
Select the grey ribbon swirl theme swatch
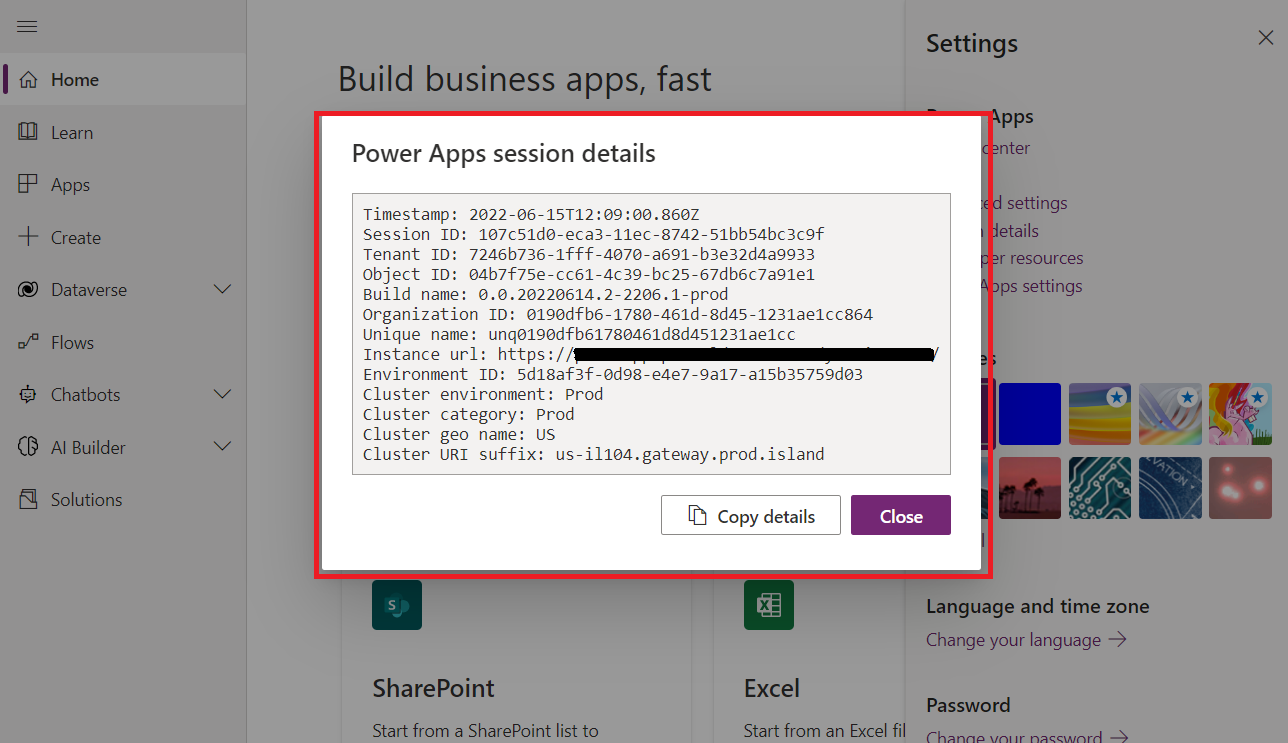pyautogui.click(x=1170, y=414)
